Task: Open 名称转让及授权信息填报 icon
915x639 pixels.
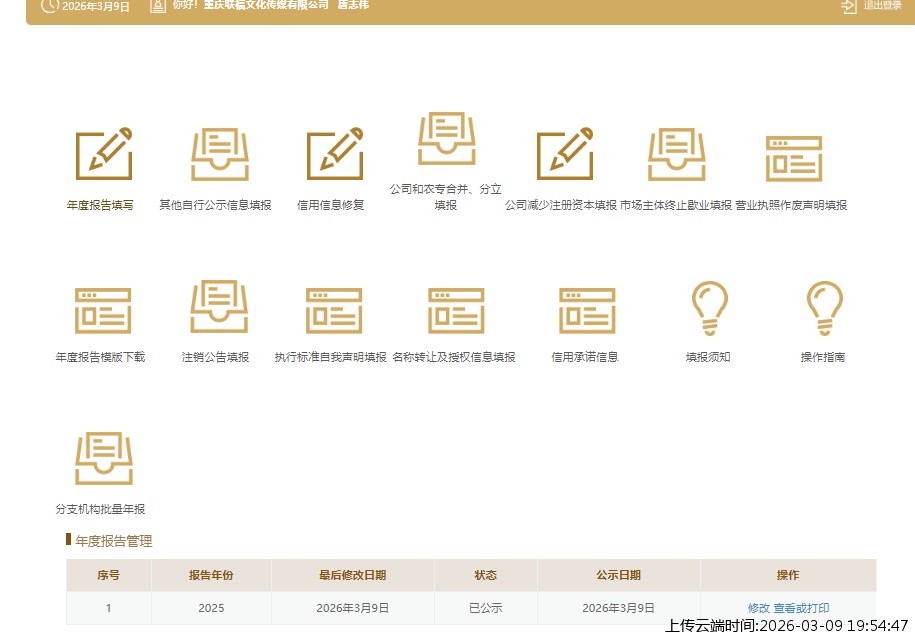Action: pos(456,310)
